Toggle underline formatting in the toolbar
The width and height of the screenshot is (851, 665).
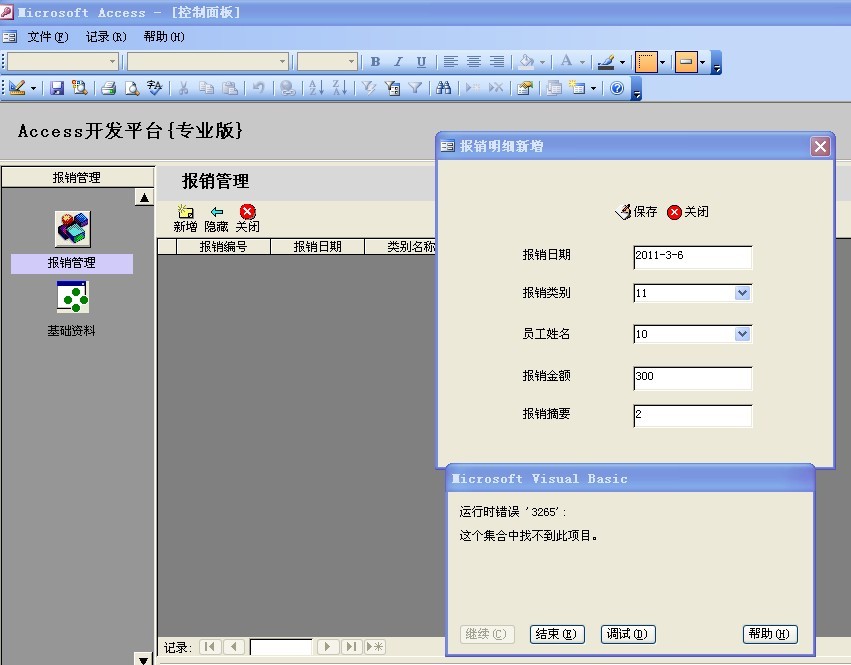tap(421, 62)
